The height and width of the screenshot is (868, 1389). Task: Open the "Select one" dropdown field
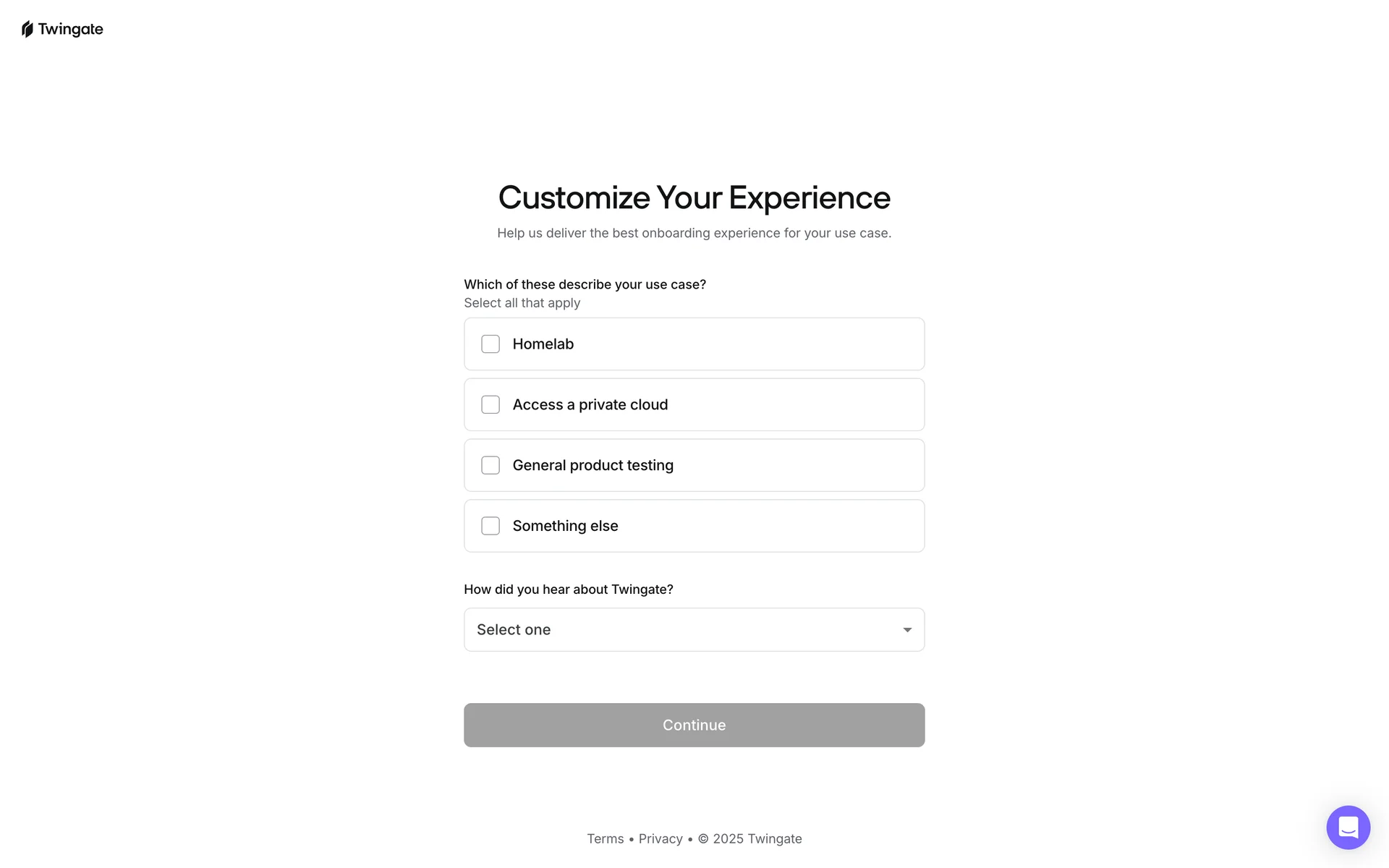680,630
